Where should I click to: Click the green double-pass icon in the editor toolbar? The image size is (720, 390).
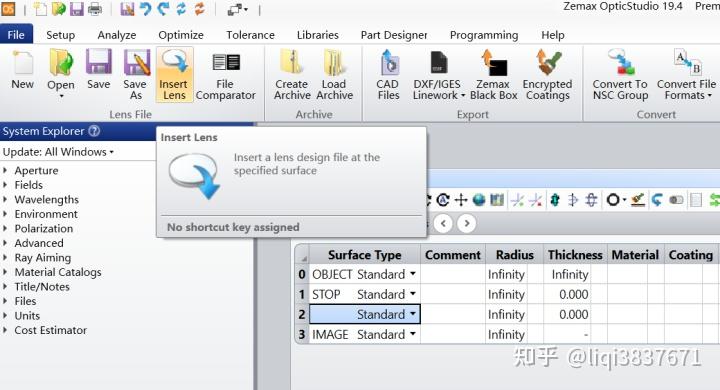[x=555, y=200]
